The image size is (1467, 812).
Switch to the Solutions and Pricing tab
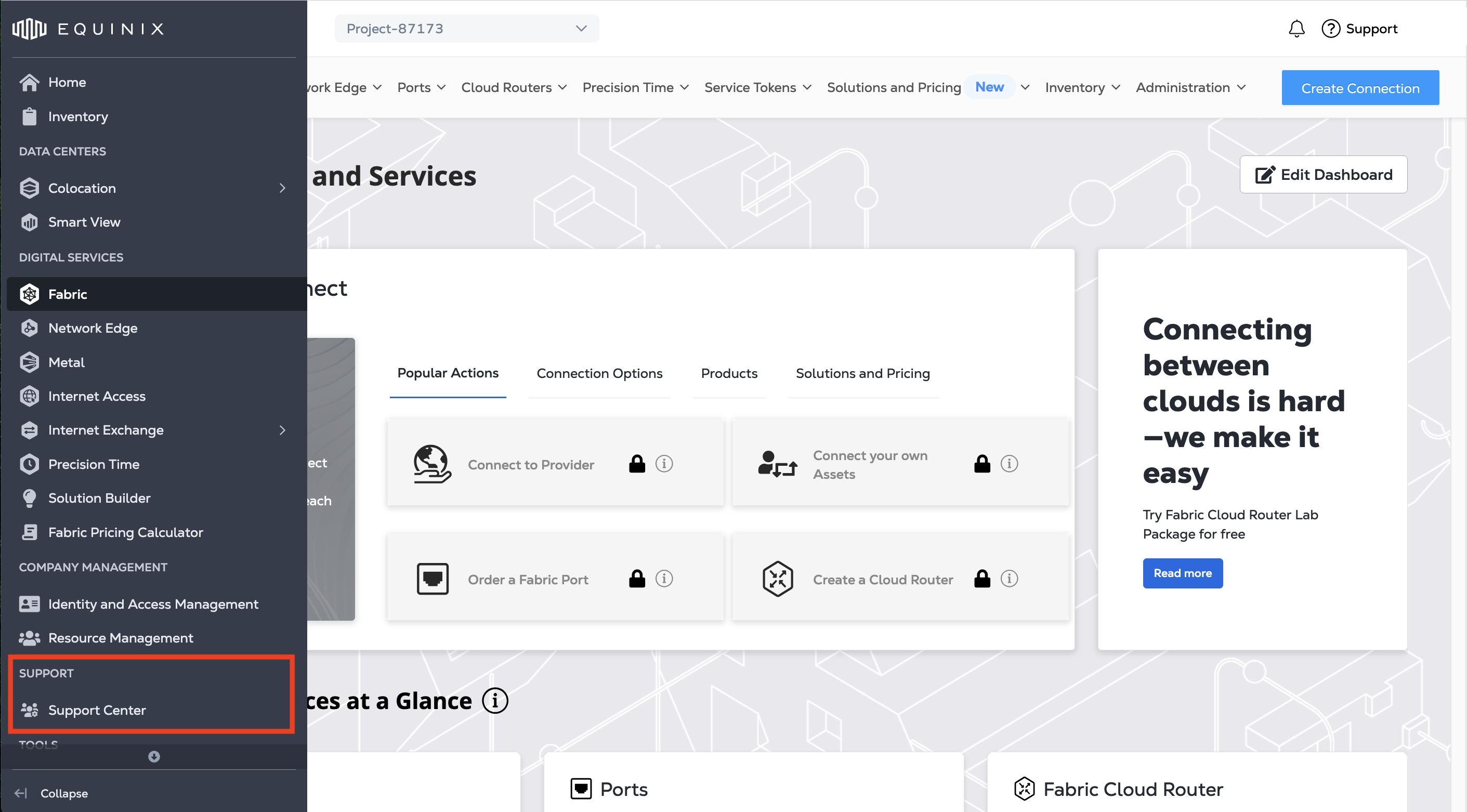click(x=863, y=374)
